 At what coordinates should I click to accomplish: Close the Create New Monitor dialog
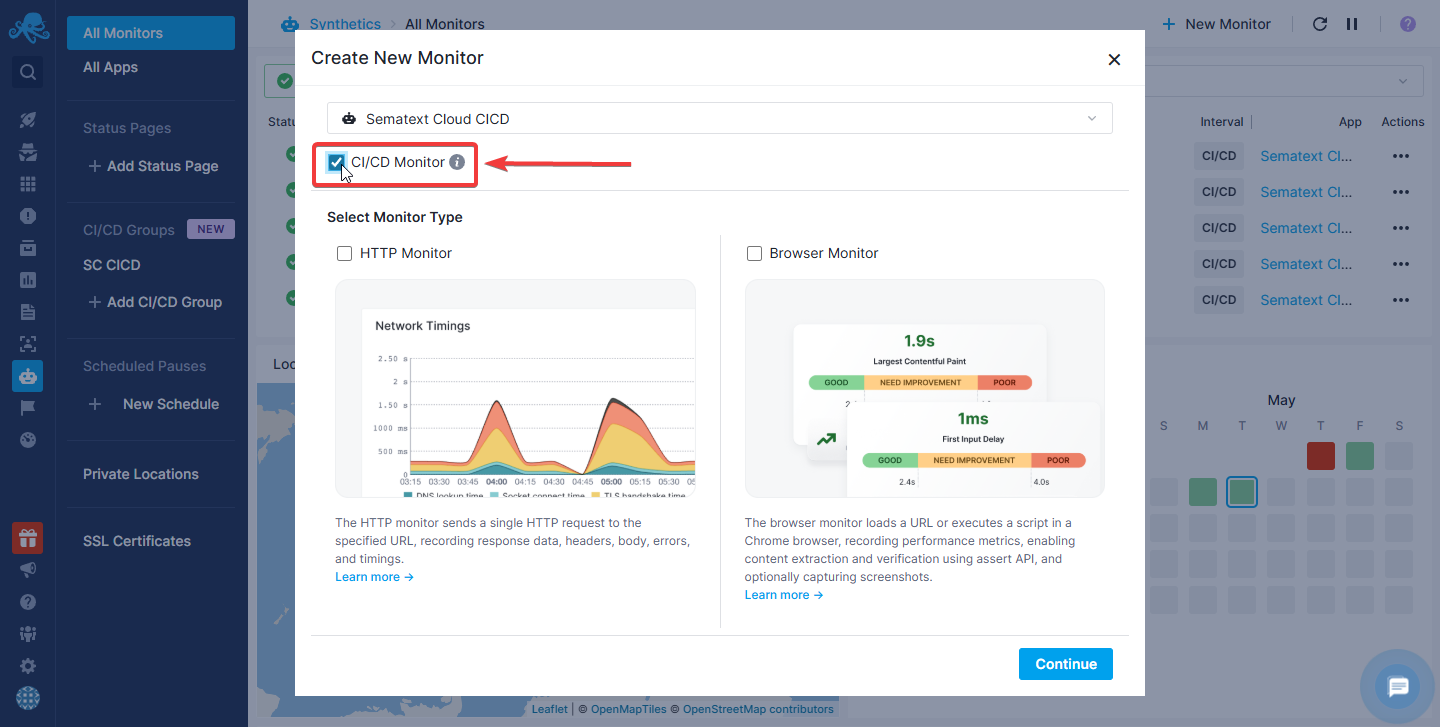(x=1114, y=60)
